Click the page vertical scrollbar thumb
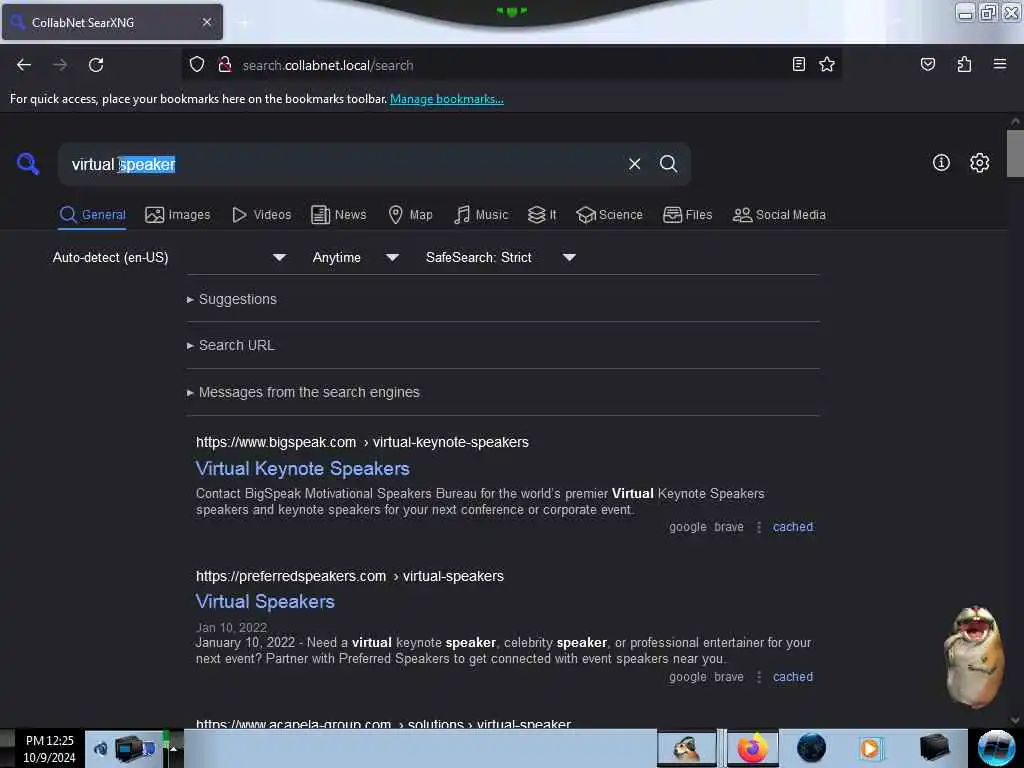The width and height of the screenshot is (1024, 768). coord(1015,153)
